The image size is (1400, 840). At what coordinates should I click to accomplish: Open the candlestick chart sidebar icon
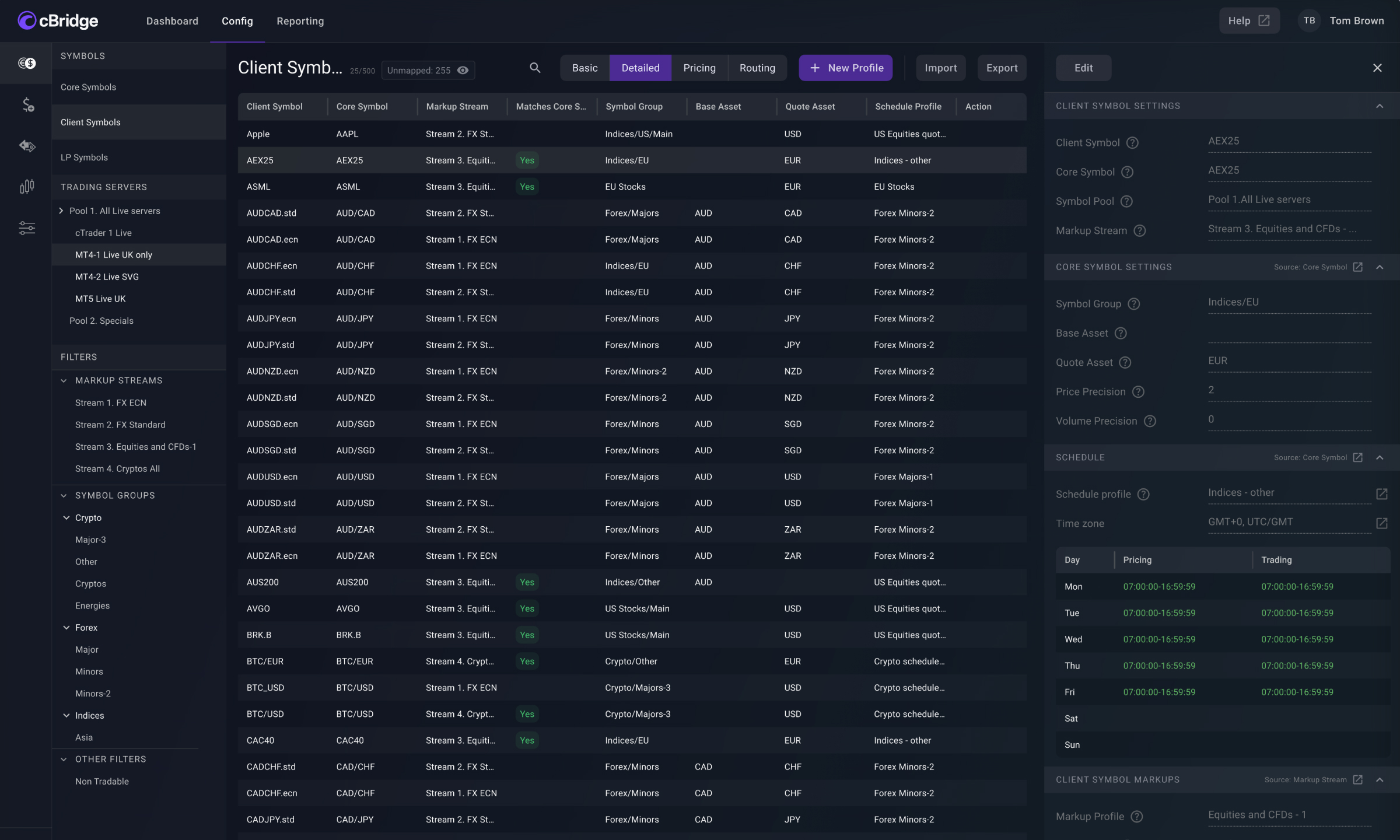tap(27, 187)
